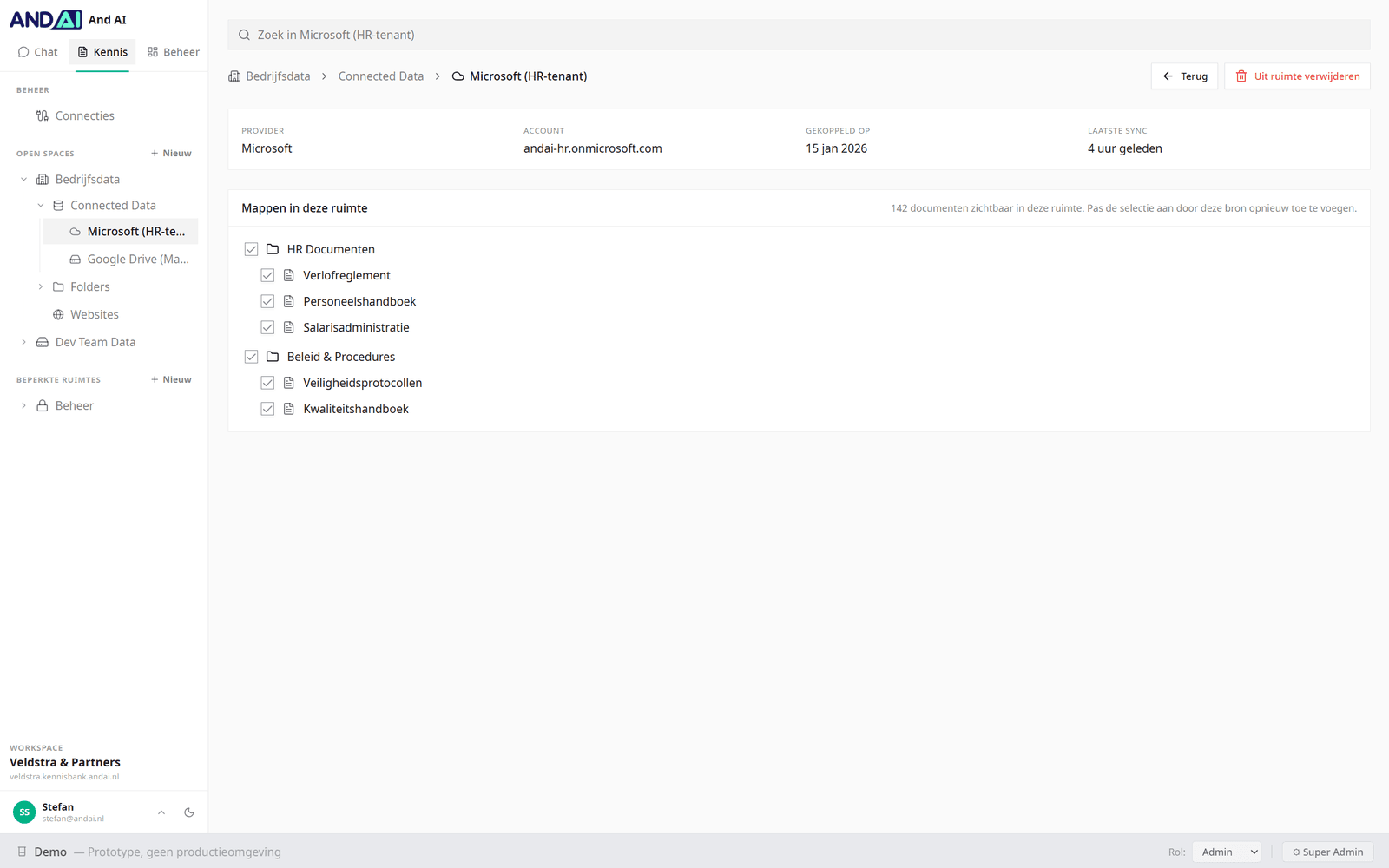1389x868 pixels.
Task: Collapse the Bedrijfsdata tree node
Action: tap(24, 180)
